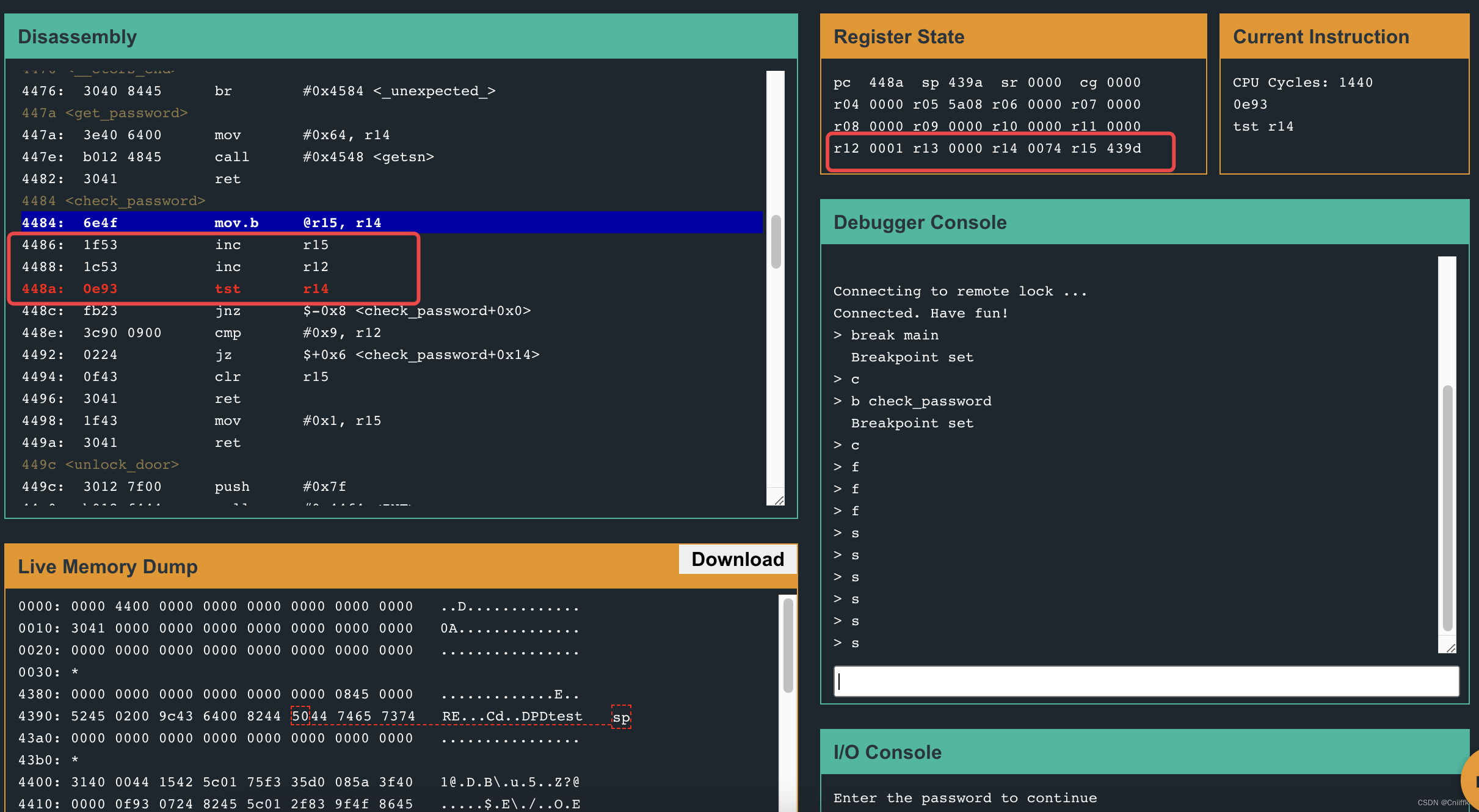1479x812 pixels.
Task: Click 'Connected. Have fun!' console line
Action: coord(921,313)
